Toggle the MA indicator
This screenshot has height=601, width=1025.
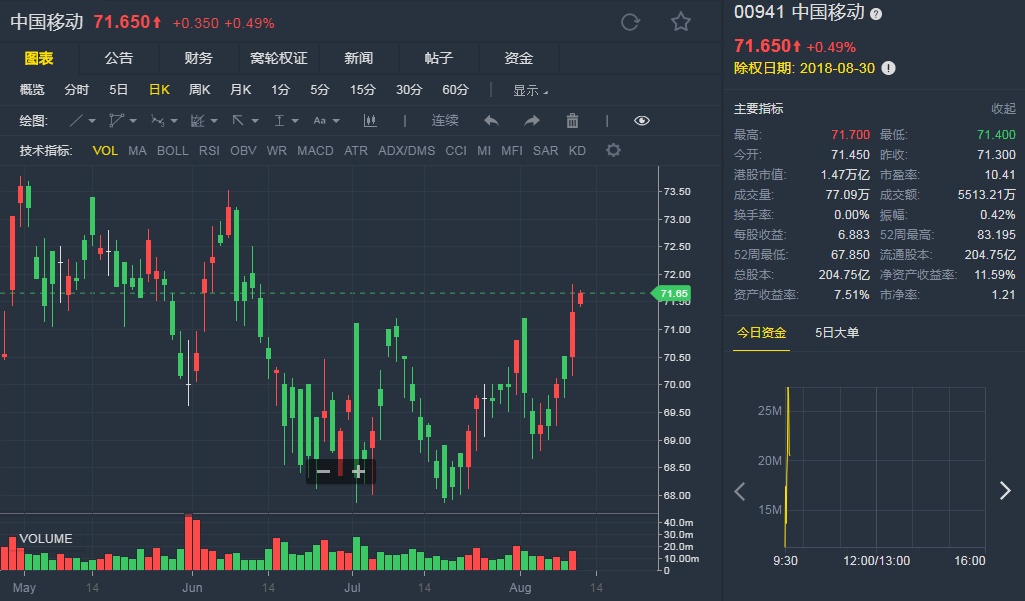click(x=137, y=150)
